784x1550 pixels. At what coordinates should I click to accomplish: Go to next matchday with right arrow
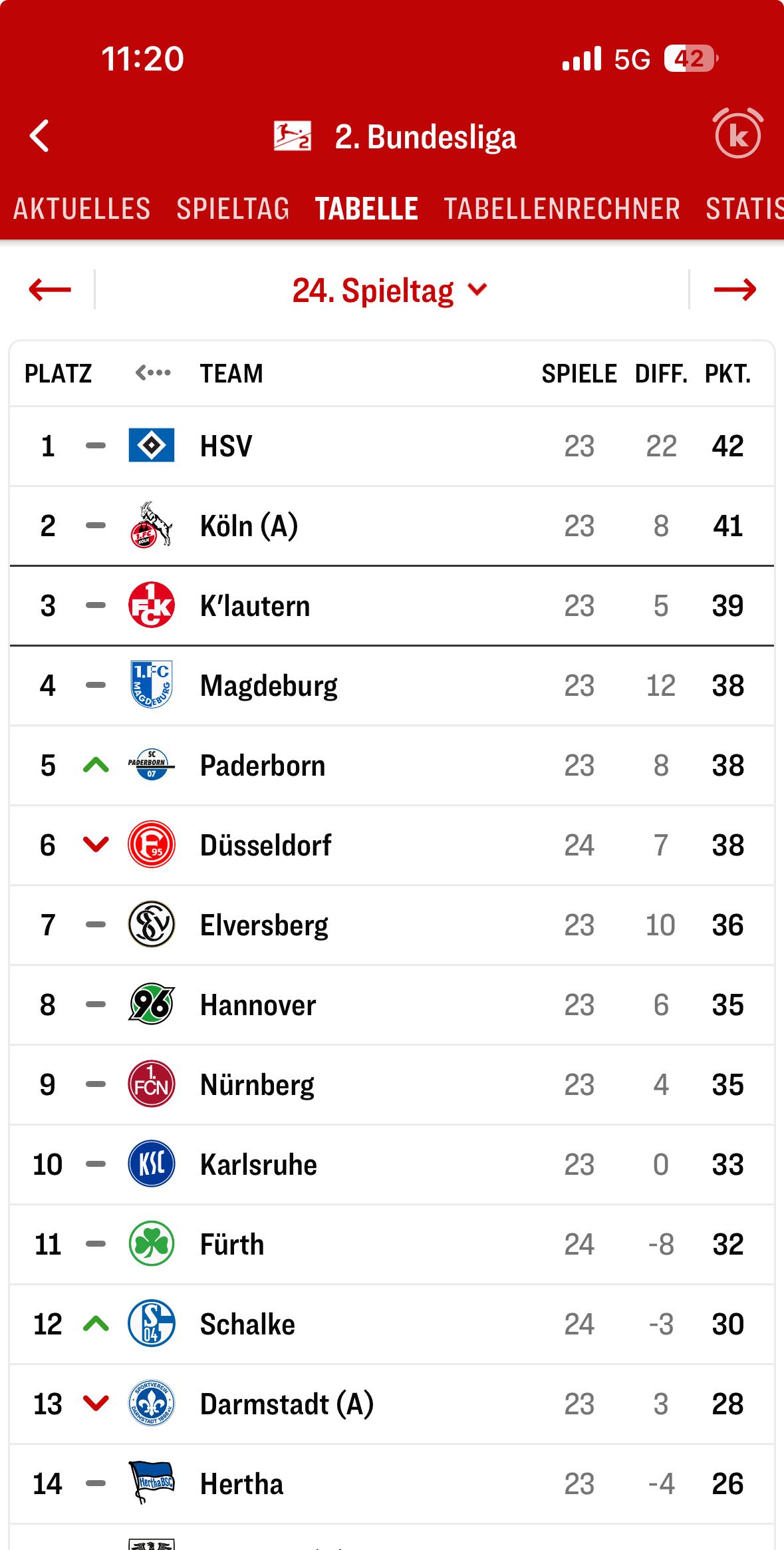[734, 290]
